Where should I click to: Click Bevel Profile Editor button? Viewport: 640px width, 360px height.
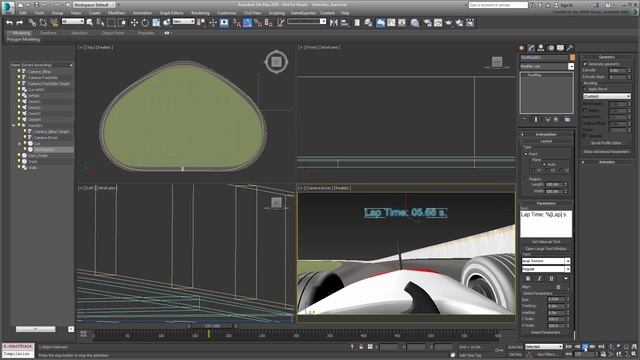pyautogui.click(x=607, y=143)
